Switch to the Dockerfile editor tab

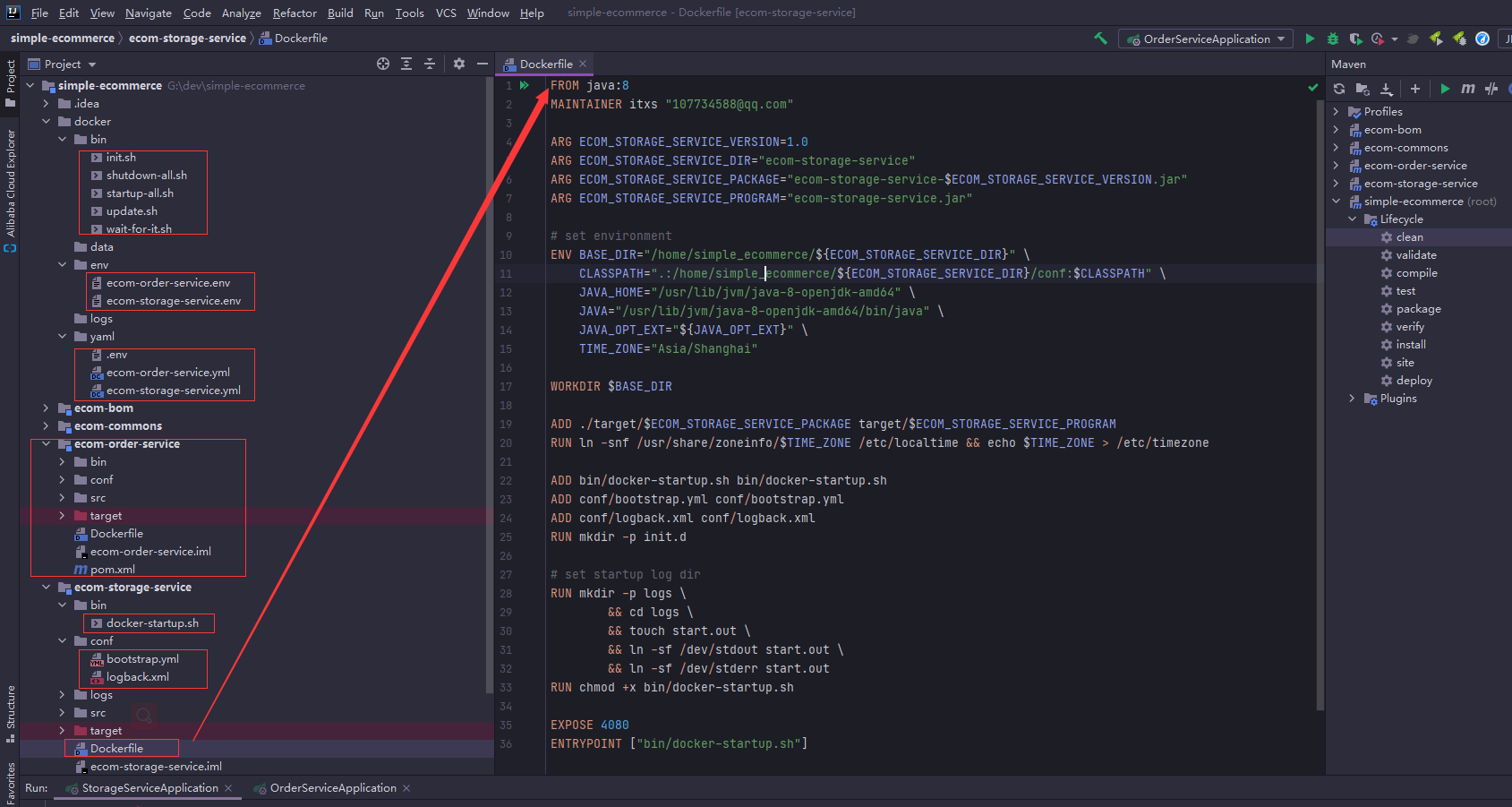click(545, 64)
